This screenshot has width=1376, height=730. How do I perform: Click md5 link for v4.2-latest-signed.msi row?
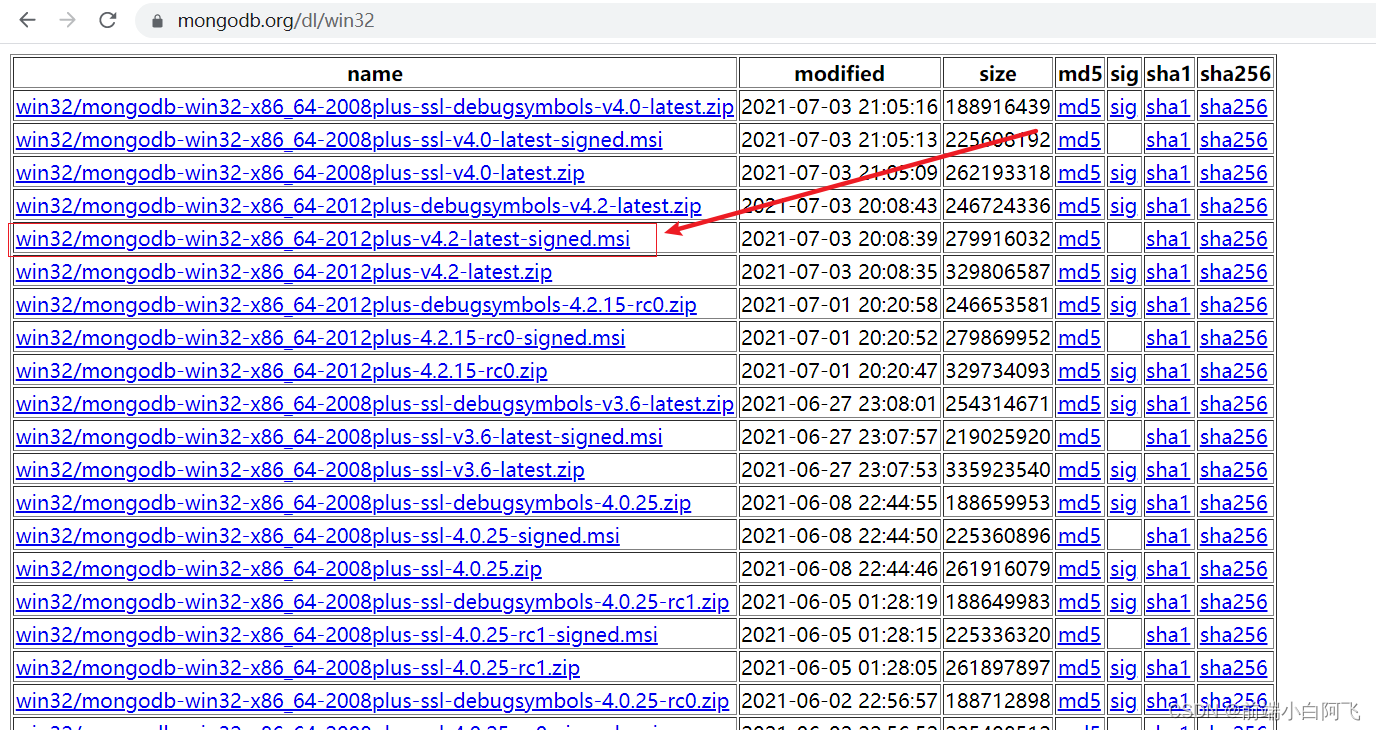tap(1079, 239)
